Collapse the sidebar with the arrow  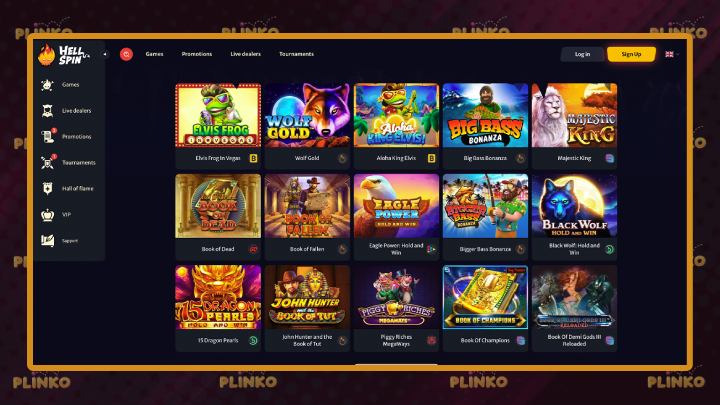point(105,54)
